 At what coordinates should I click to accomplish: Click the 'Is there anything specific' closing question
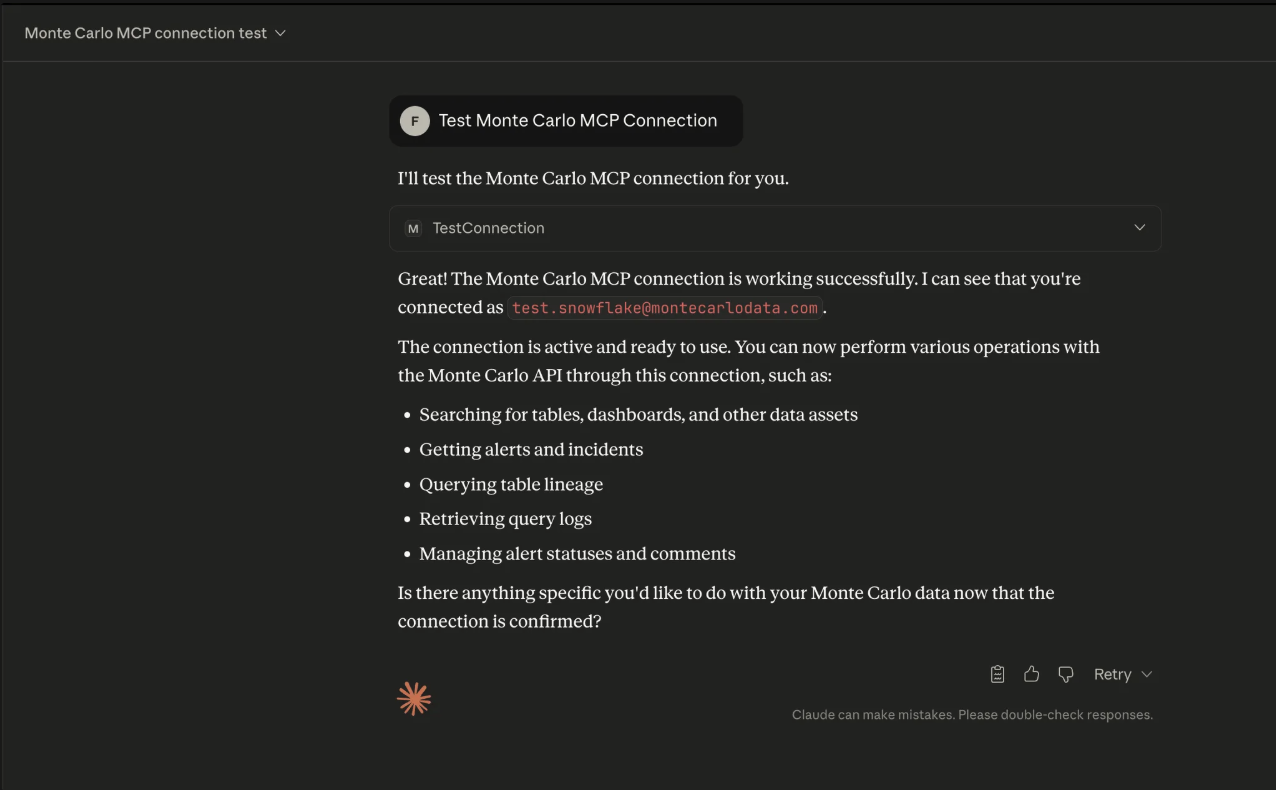click(x=726, y=607)
